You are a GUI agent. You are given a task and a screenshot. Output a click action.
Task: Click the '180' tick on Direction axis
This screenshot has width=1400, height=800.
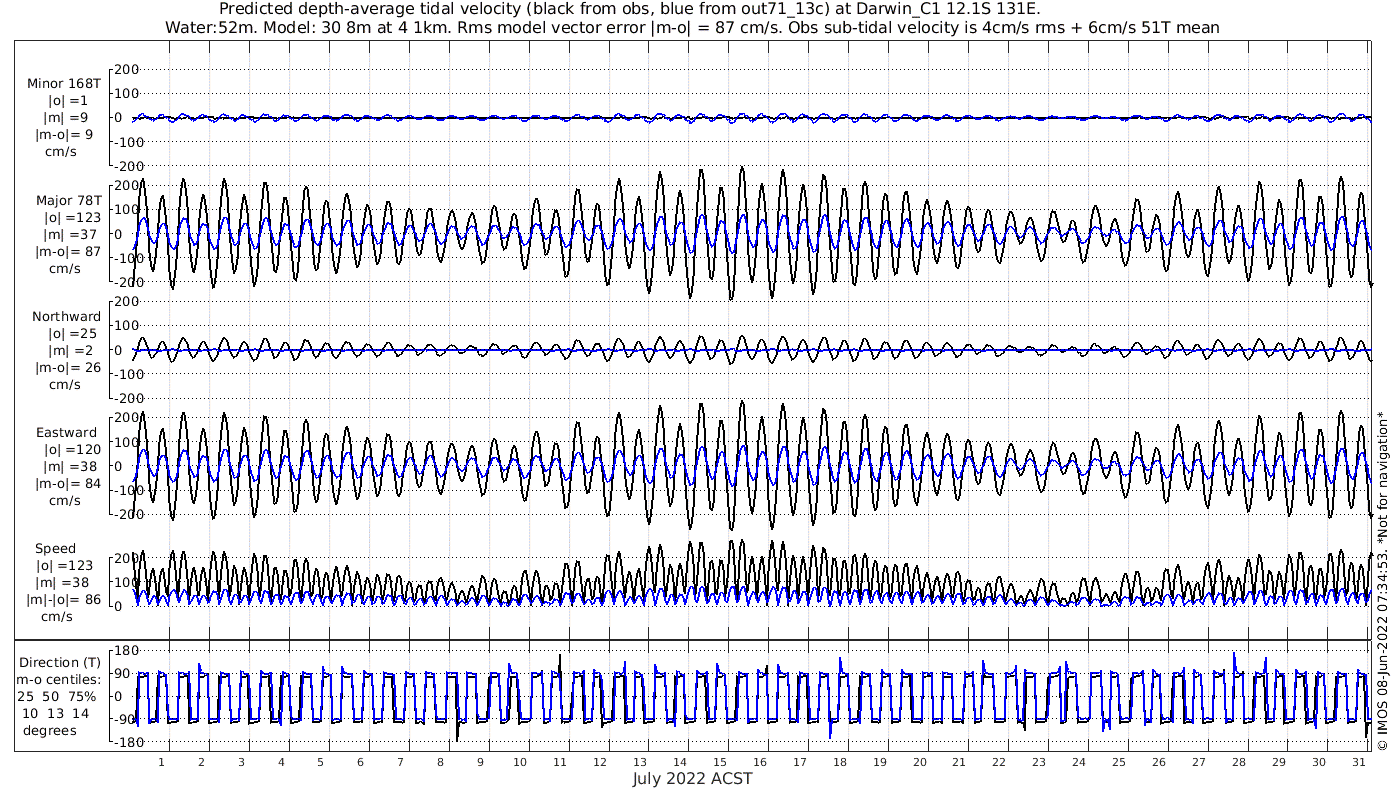tap(126, 652)
